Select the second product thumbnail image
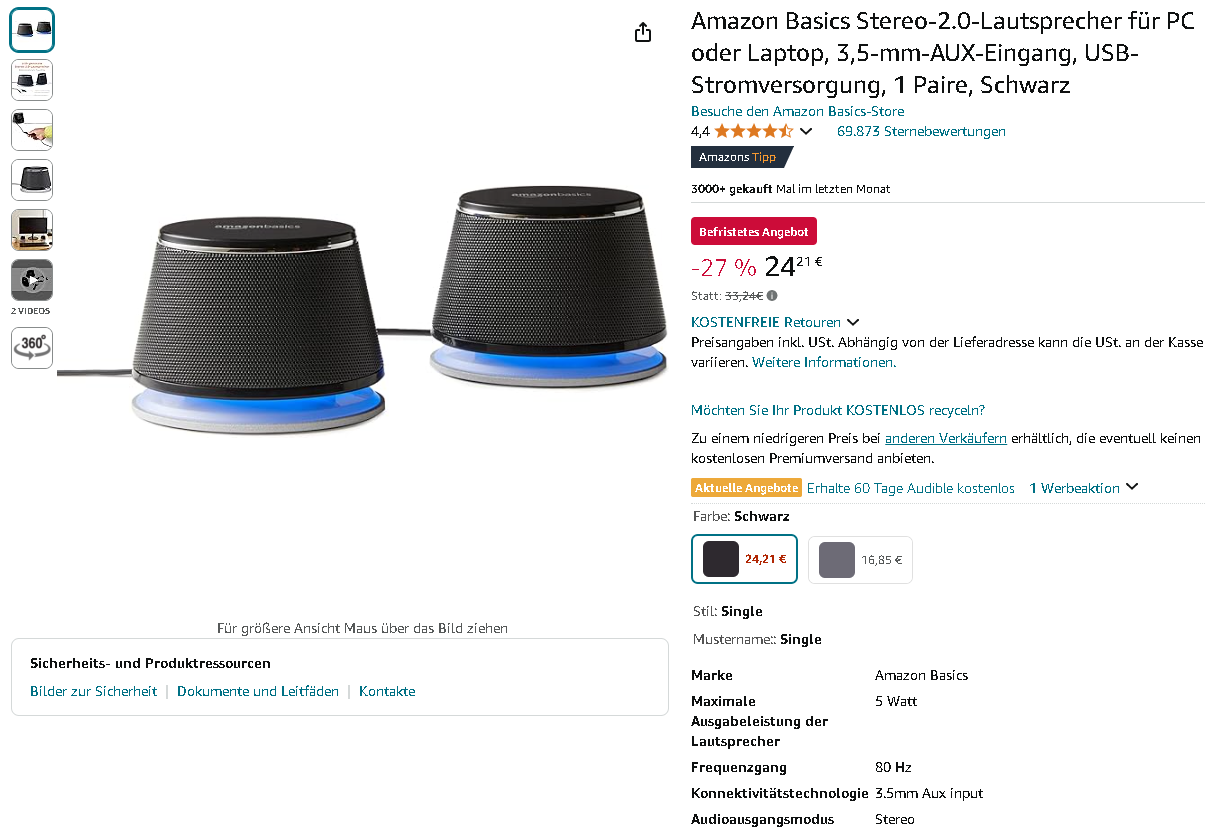The width and height of the screenshot is (1221, 831). click(32, 80)
